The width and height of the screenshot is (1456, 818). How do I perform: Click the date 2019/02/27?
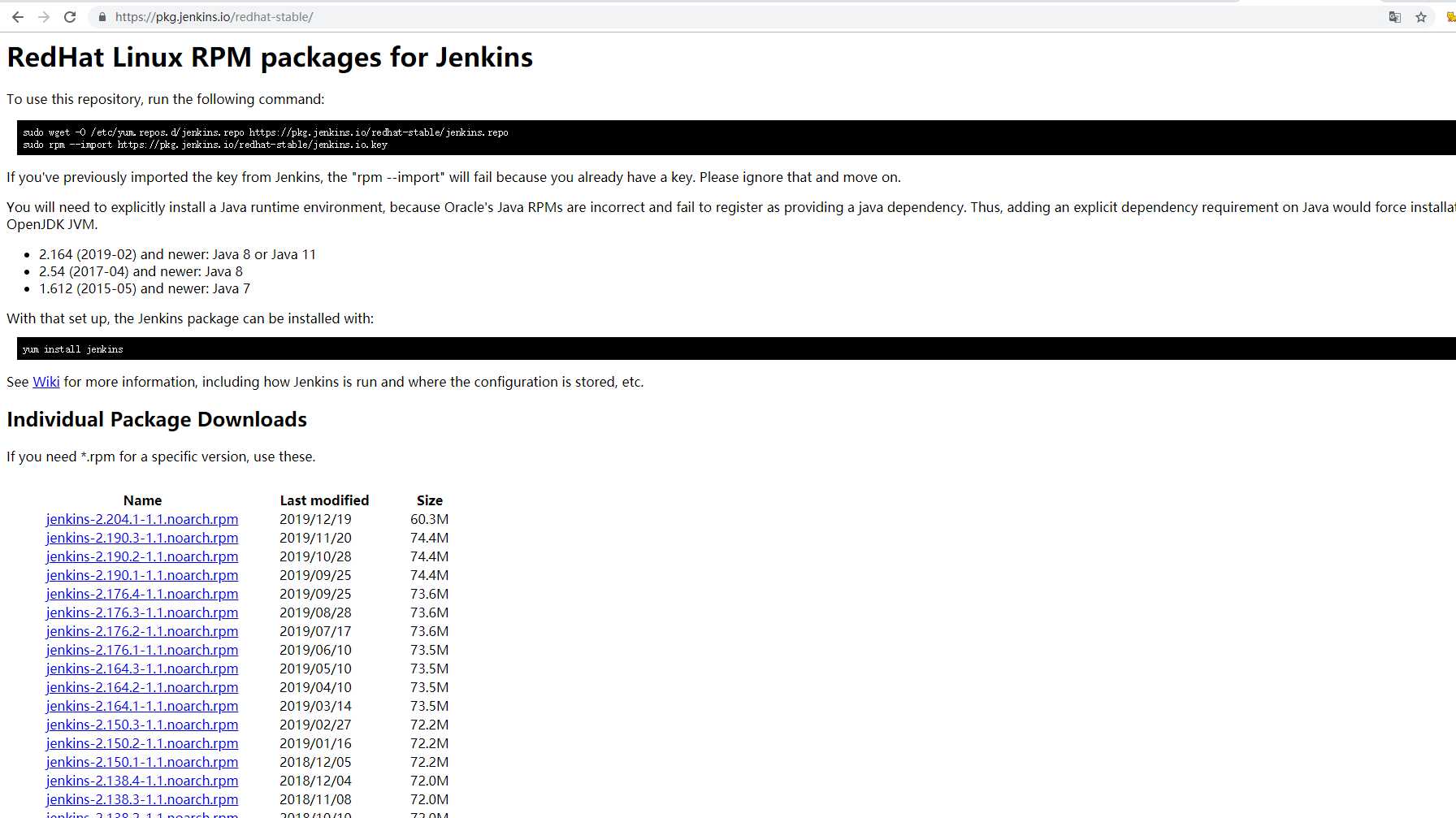pyautogui.click(x=315, y=725)
